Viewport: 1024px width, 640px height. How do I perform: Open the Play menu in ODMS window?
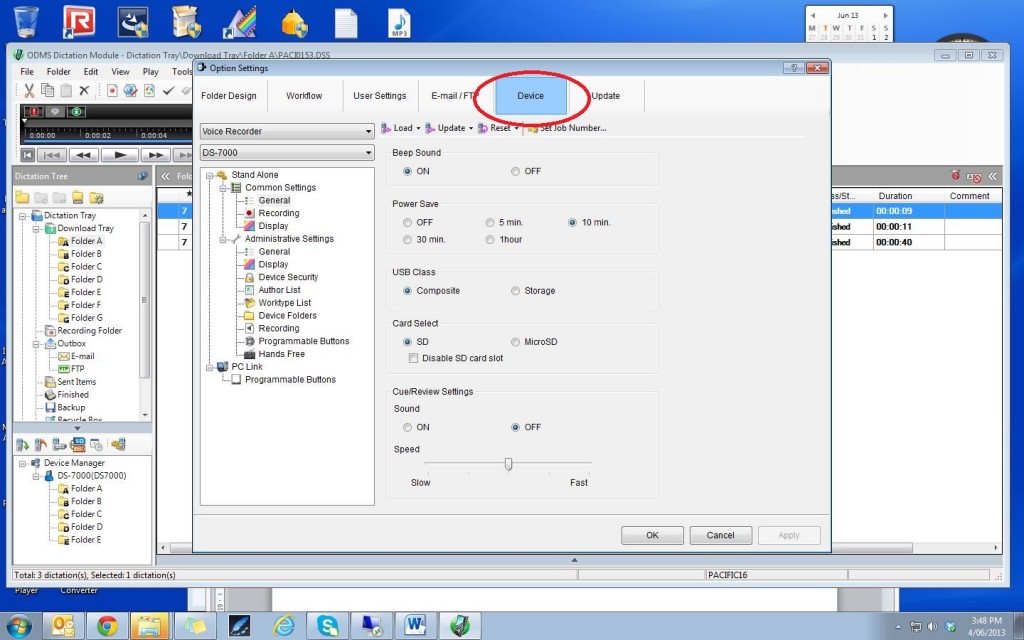[x=150, y=71]
